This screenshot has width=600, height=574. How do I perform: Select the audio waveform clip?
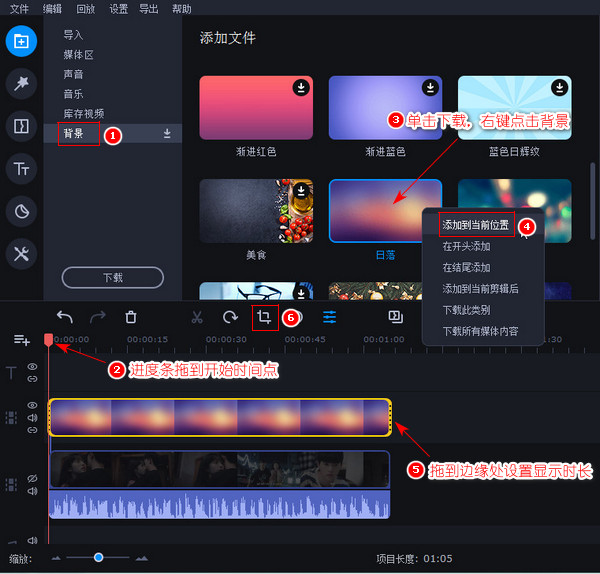click(220, 504)
